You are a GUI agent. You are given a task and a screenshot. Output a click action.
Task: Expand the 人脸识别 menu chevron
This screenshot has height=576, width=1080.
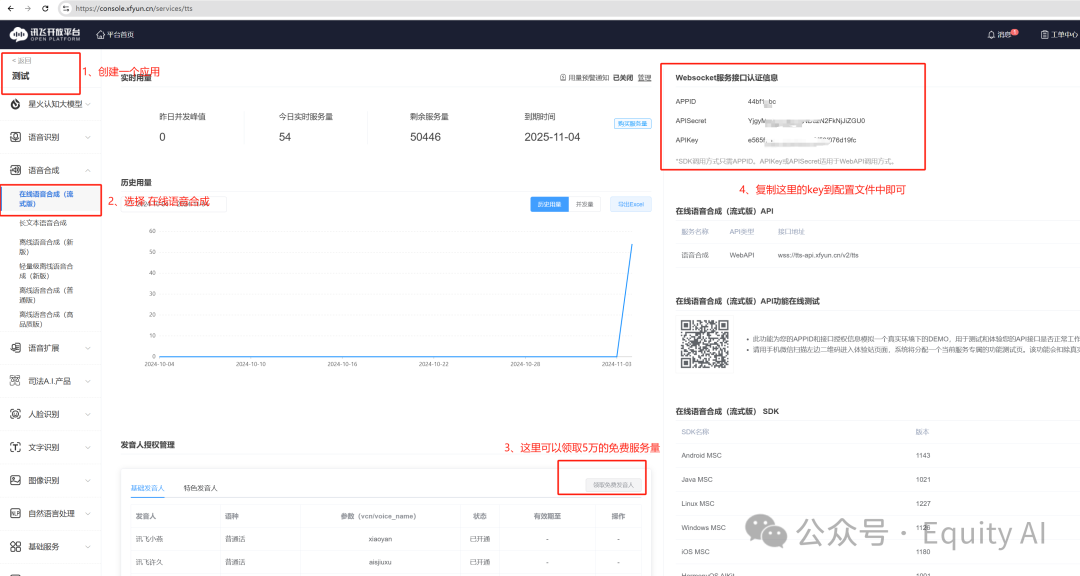tap(87, 414)
